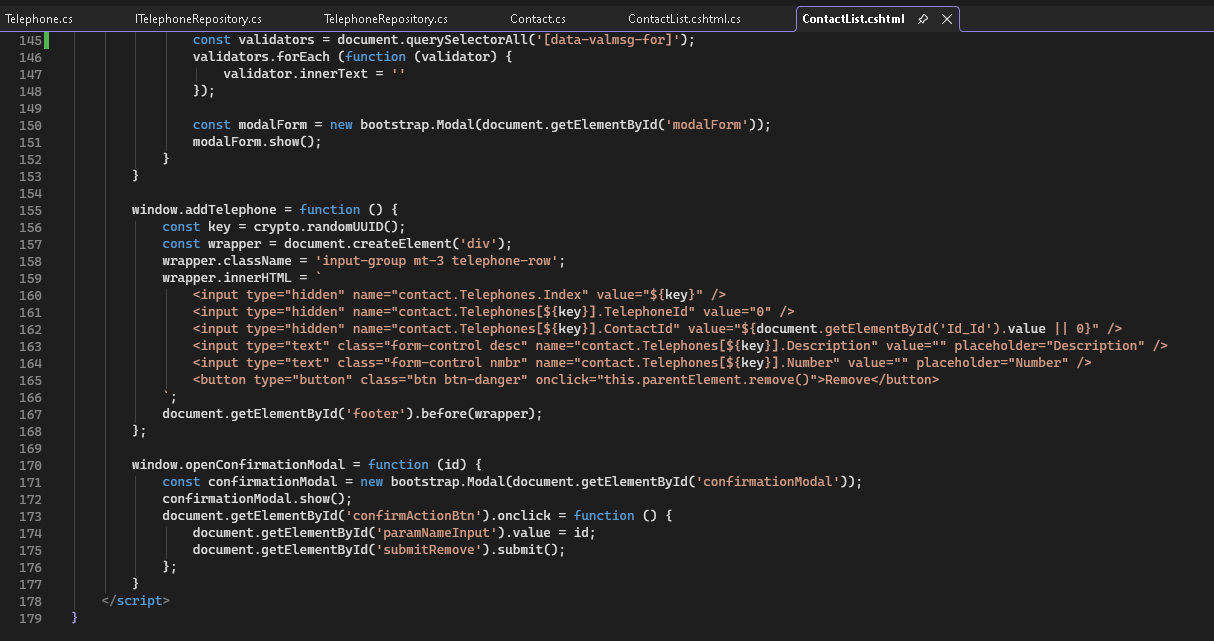Click the 'confirmationModal.show();' statement

[x=257, y=499]
